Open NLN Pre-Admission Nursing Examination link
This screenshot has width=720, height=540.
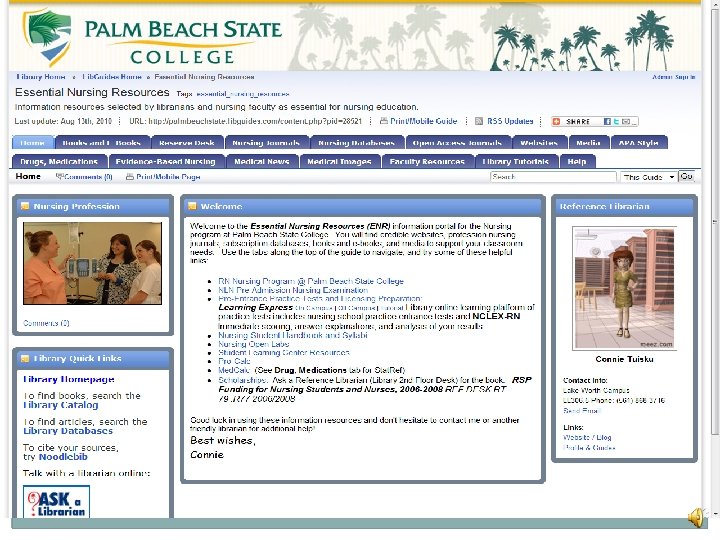[x=293, y=290]
